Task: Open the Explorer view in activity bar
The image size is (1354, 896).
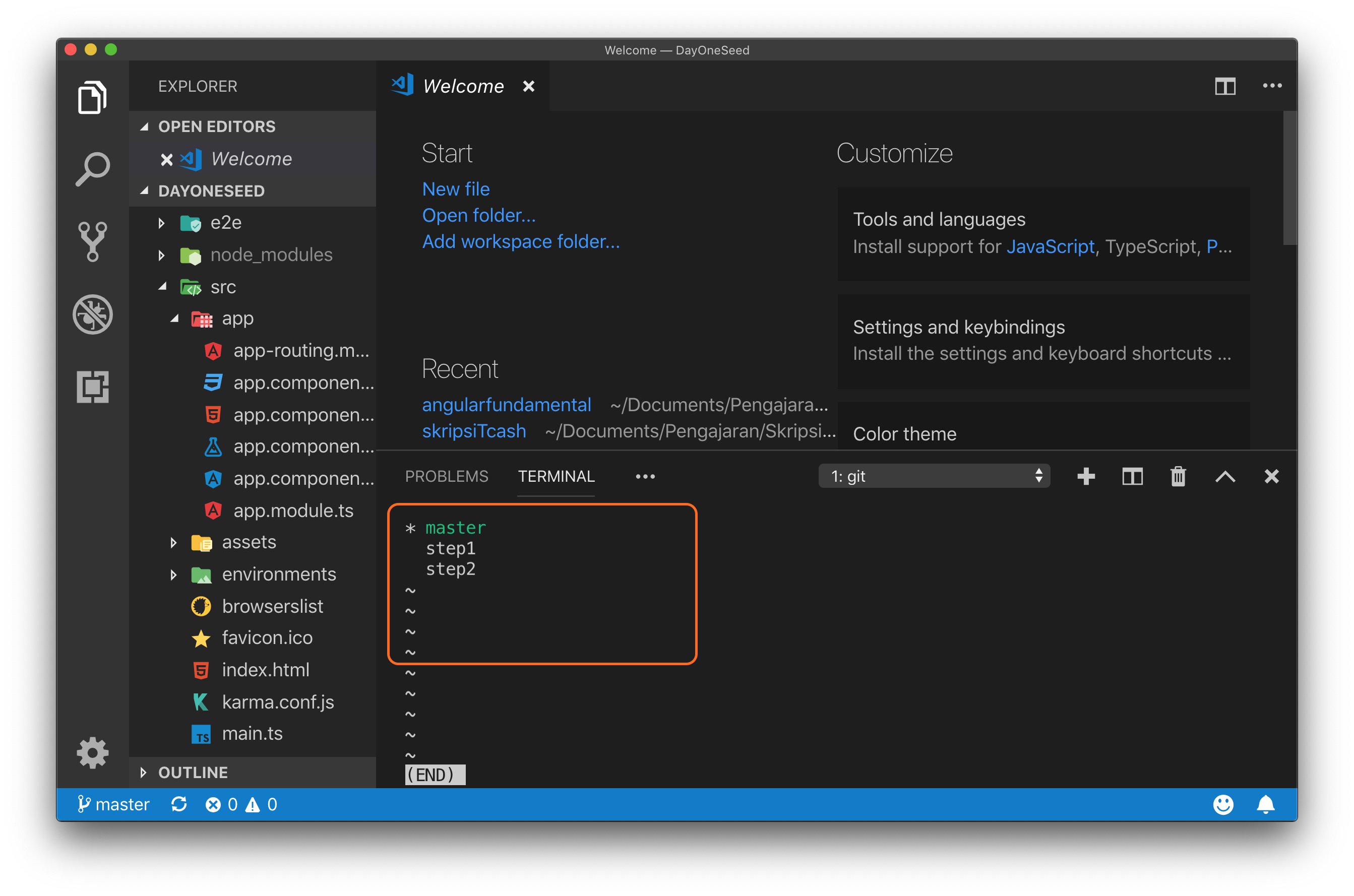Action: pos(92,98)
